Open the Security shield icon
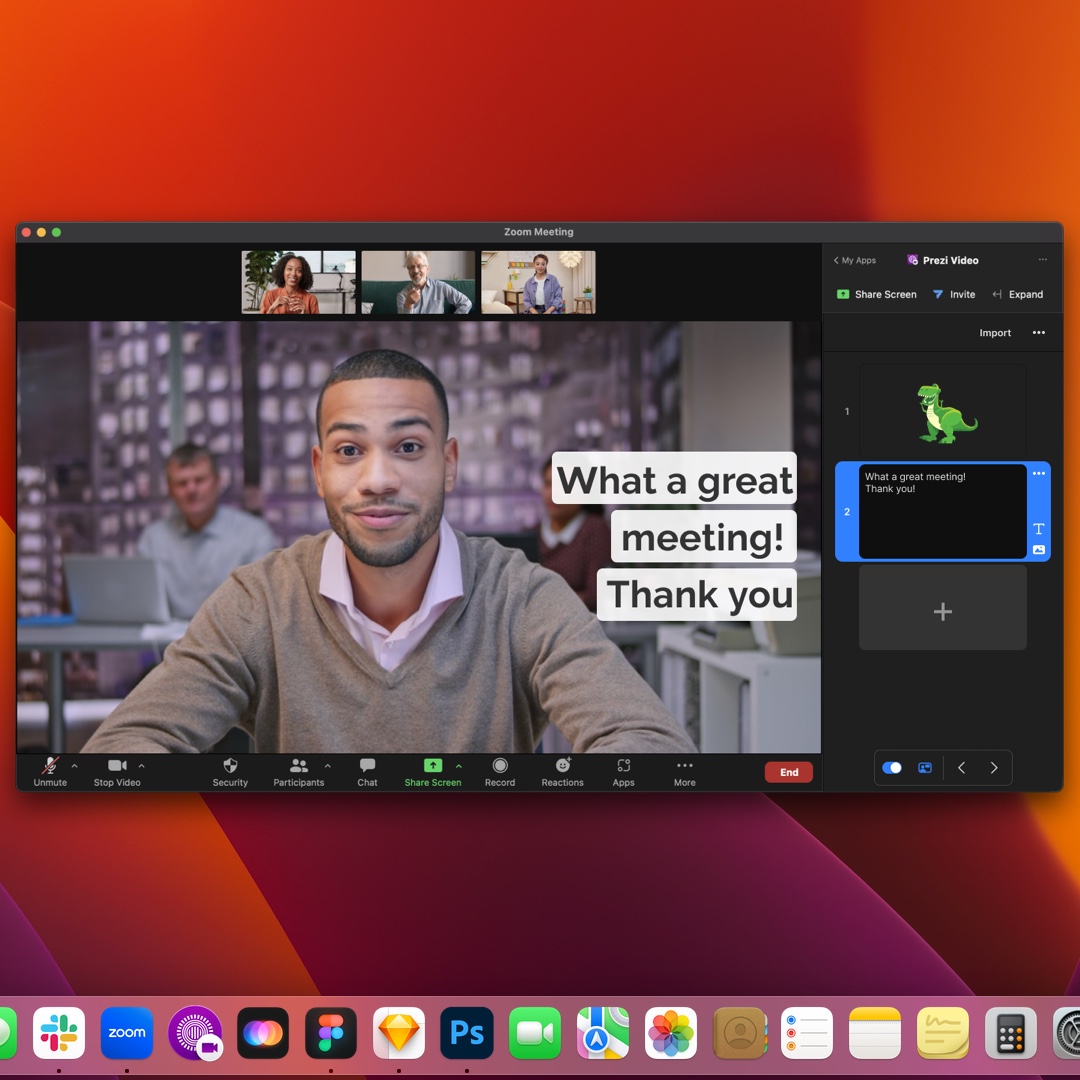Screen dimensions: 1080x1080 [x=230, y=766]
